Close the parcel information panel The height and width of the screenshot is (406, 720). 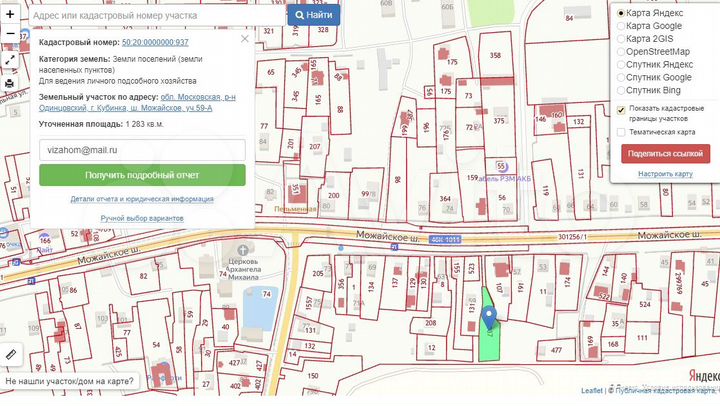pos(245,39)
